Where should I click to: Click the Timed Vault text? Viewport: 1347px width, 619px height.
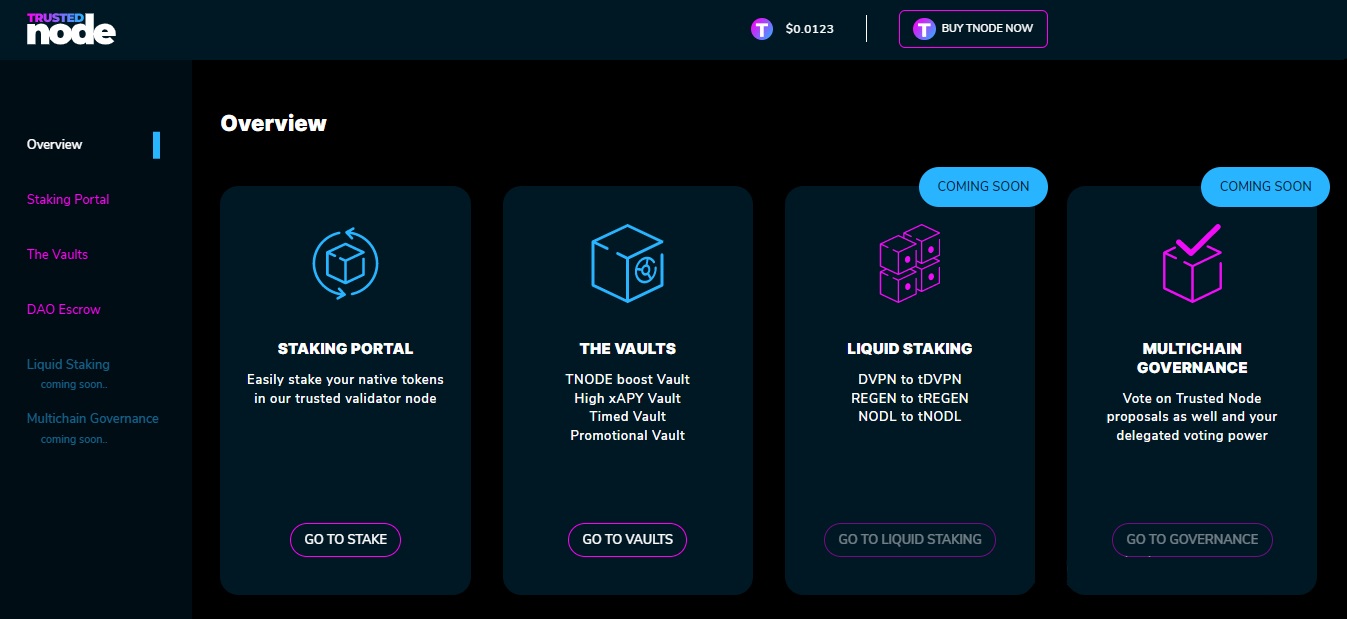628,417
